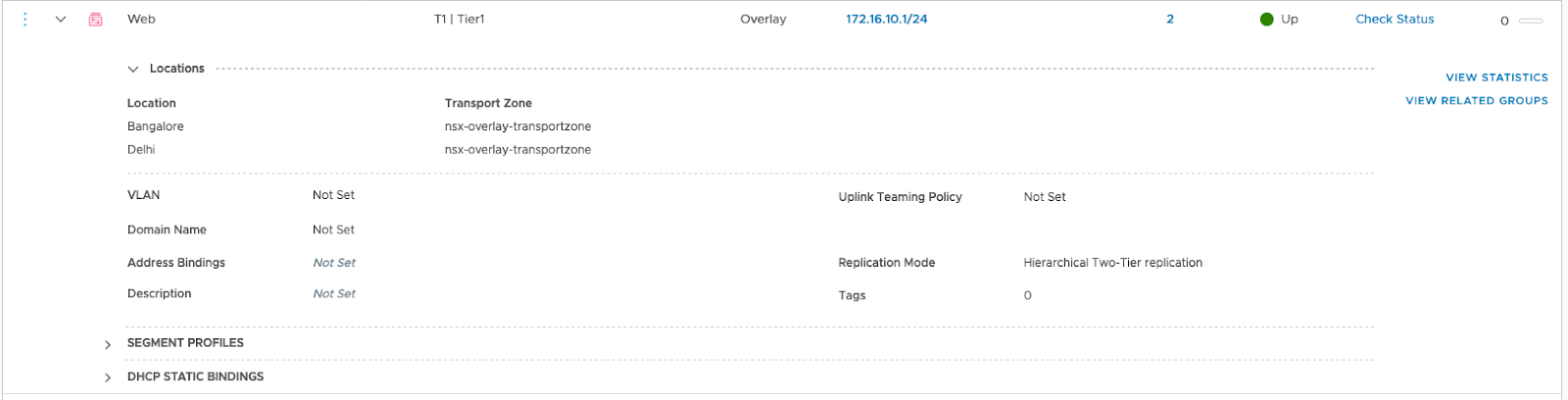This screenshot has width=1568, height=400.
Task: Click the alarms bar next to 0
Action: click(x=1530, y=21)
